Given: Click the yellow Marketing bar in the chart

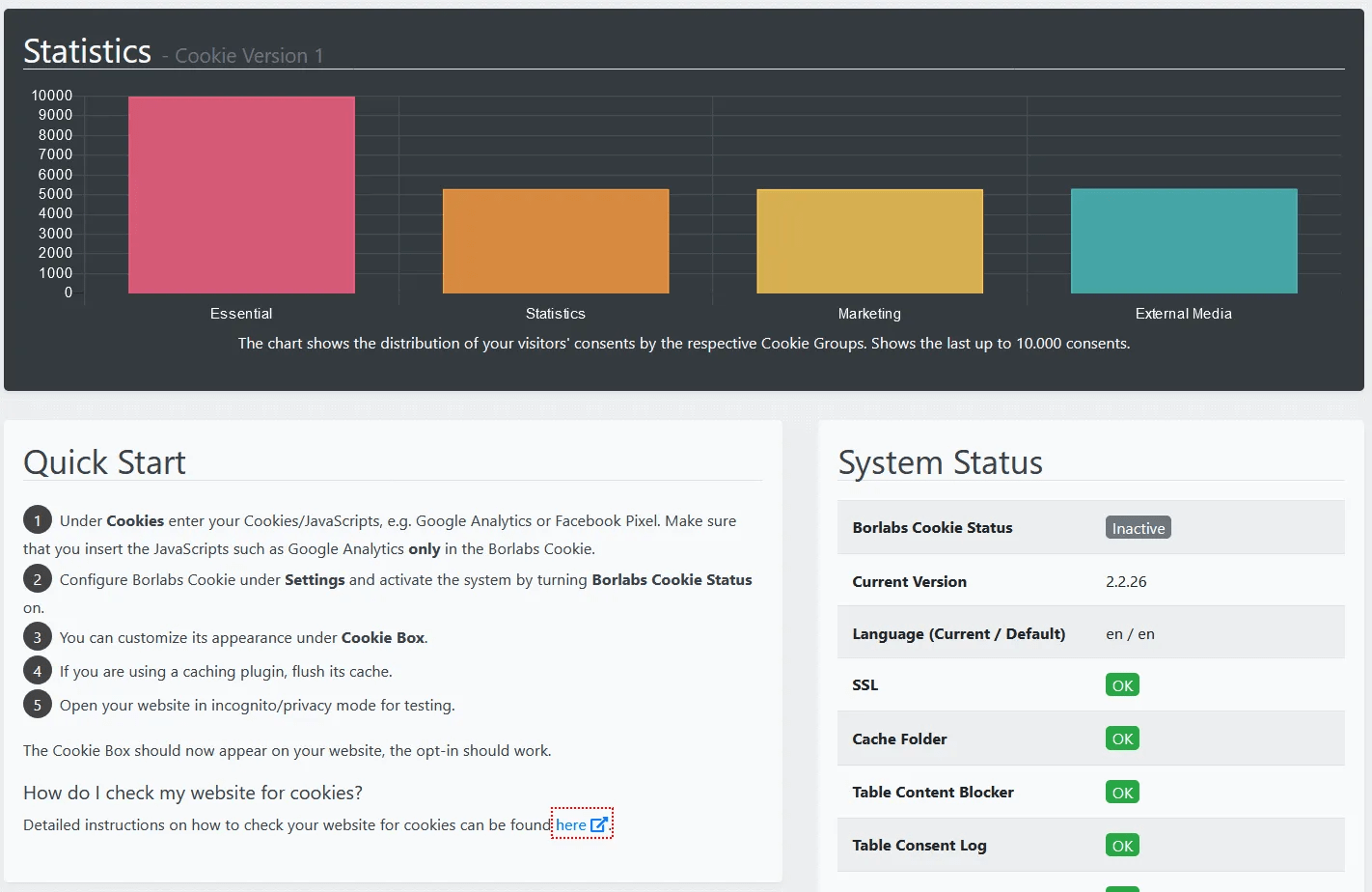Looking at the screenshot, I should [x=869, y=241].
